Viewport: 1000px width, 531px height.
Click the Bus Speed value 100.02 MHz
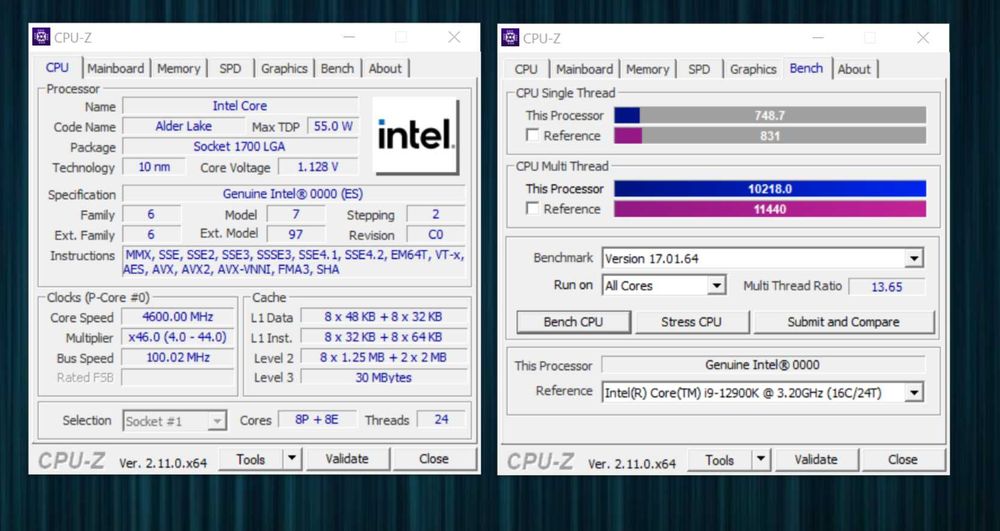[177, 358]
